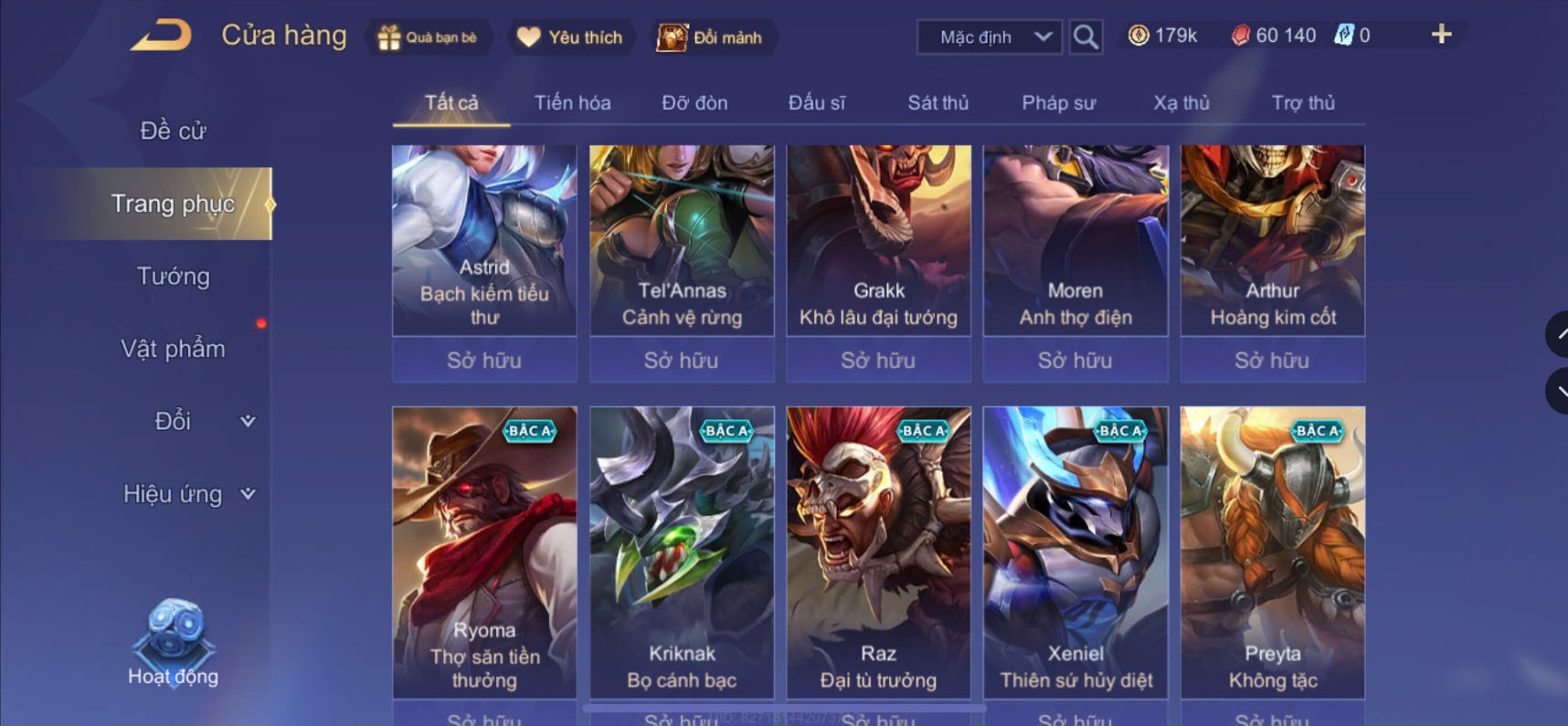This screenshot has width=1568, height=726.
Task: Tap the plus icon to add currency
Action: click(x=1441, y=35)
